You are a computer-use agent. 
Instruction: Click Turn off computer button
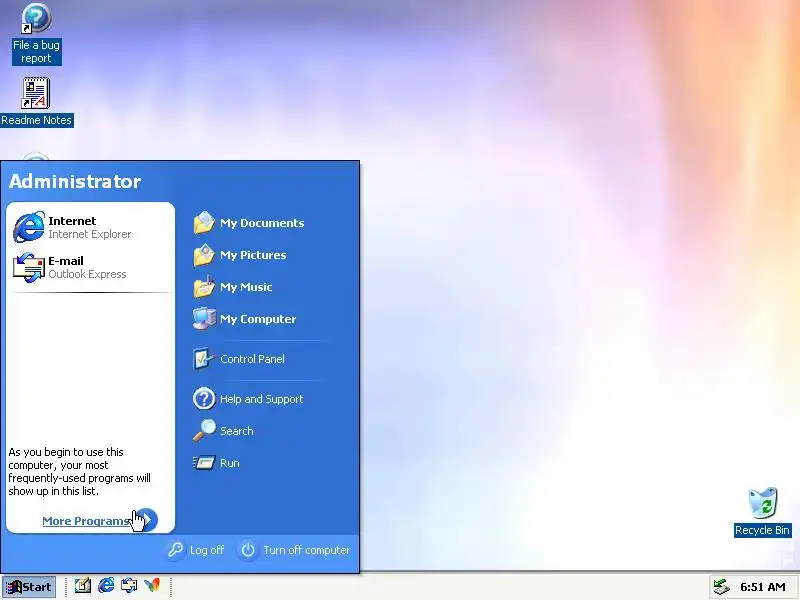click(295, 550)
